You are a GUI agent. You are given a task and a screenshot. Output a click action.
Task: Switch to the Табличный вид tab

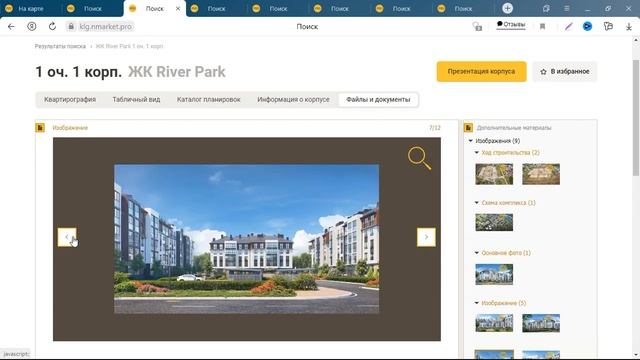[x=136, y=100]
